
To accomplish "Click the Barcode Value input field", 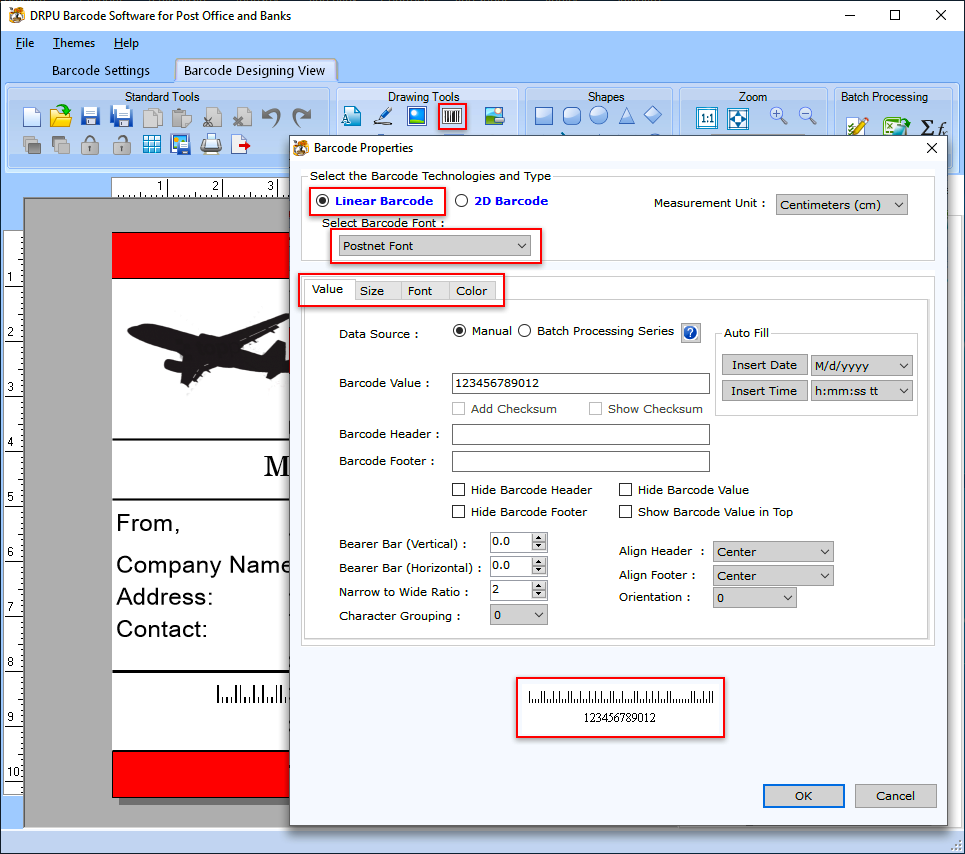I will click(x=580, y=383).
